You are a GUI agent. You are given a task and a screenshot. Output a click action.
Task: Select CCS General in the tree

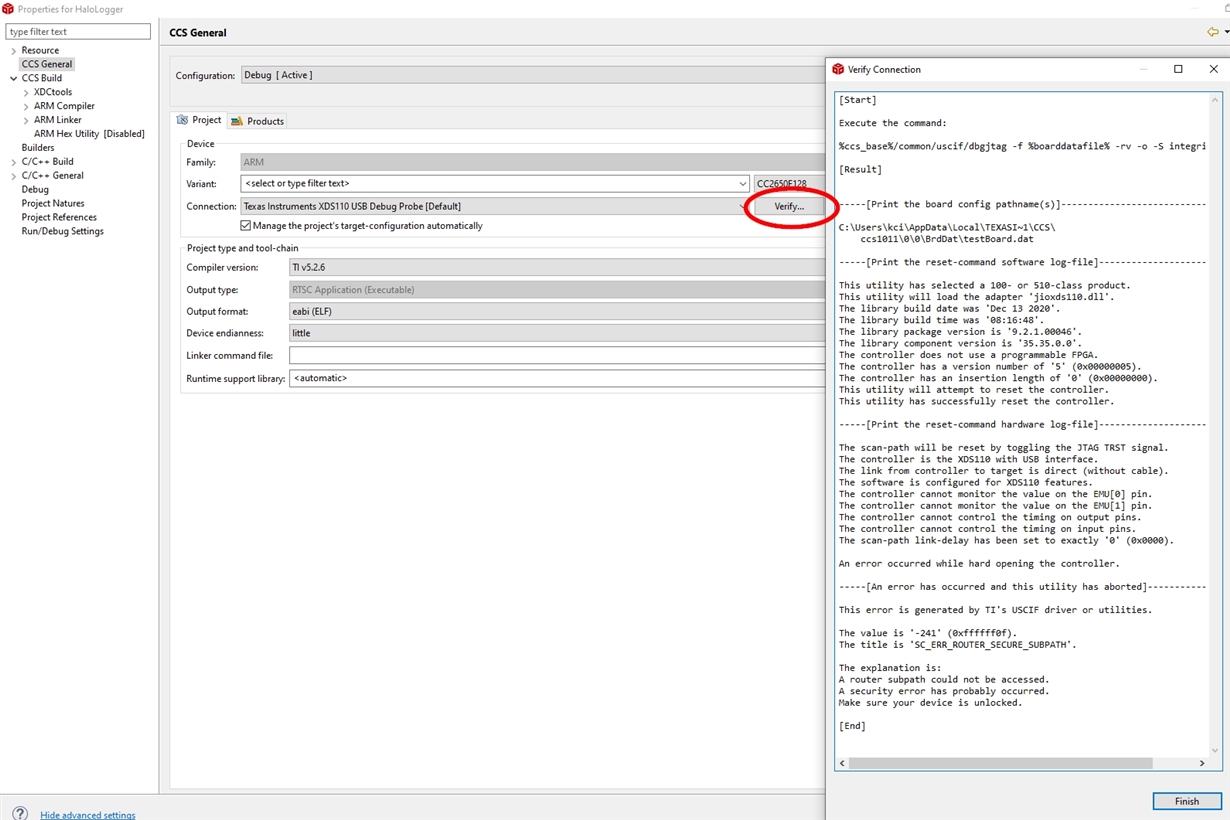pyautogui.click(x=47, y=64)
